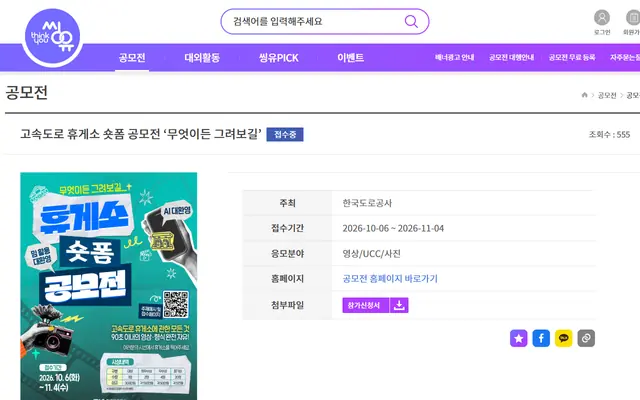The width and height of the screenshot is (640, 400).
Task: Click the 홈페이지 row label
Action: coord(287,279)
